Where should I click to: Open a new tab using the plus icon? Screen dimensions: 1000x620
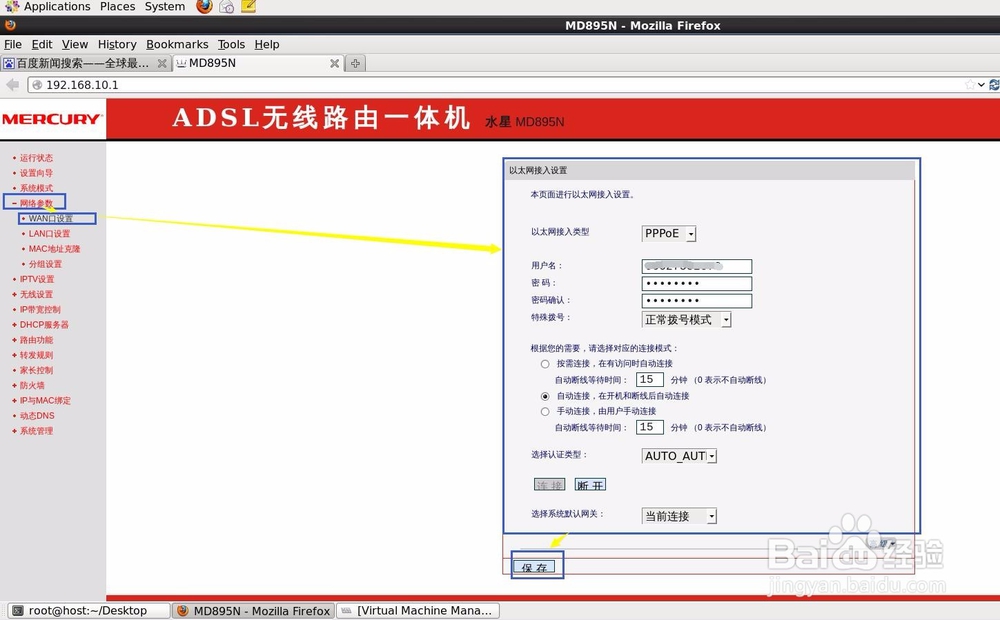355,62
